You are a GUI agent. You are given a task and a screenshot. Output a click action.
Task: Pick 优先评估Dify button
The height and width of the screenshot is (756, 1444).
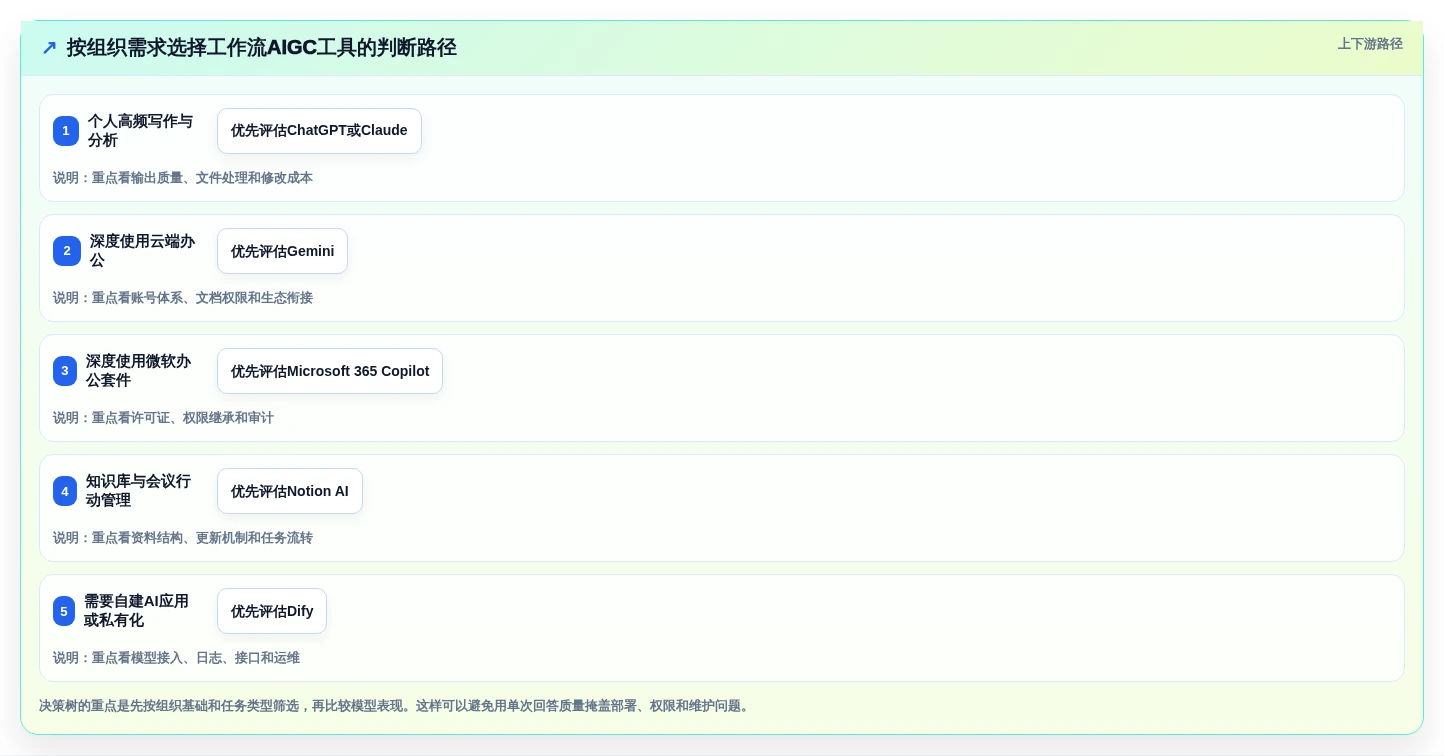[x=272, y=611]
